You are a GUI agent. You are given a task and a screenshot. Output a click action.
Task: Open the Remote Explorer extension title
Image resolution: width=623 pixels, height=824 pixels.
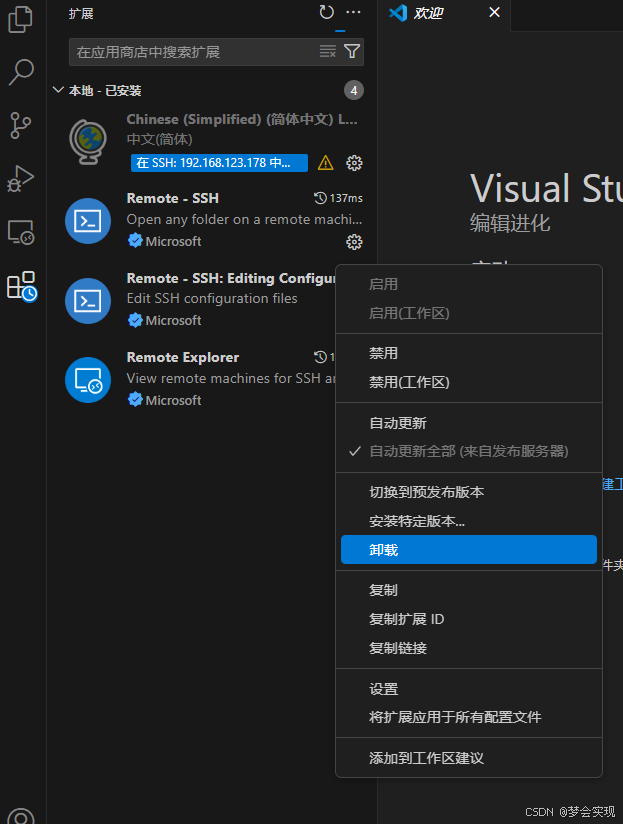coord(183,357)
